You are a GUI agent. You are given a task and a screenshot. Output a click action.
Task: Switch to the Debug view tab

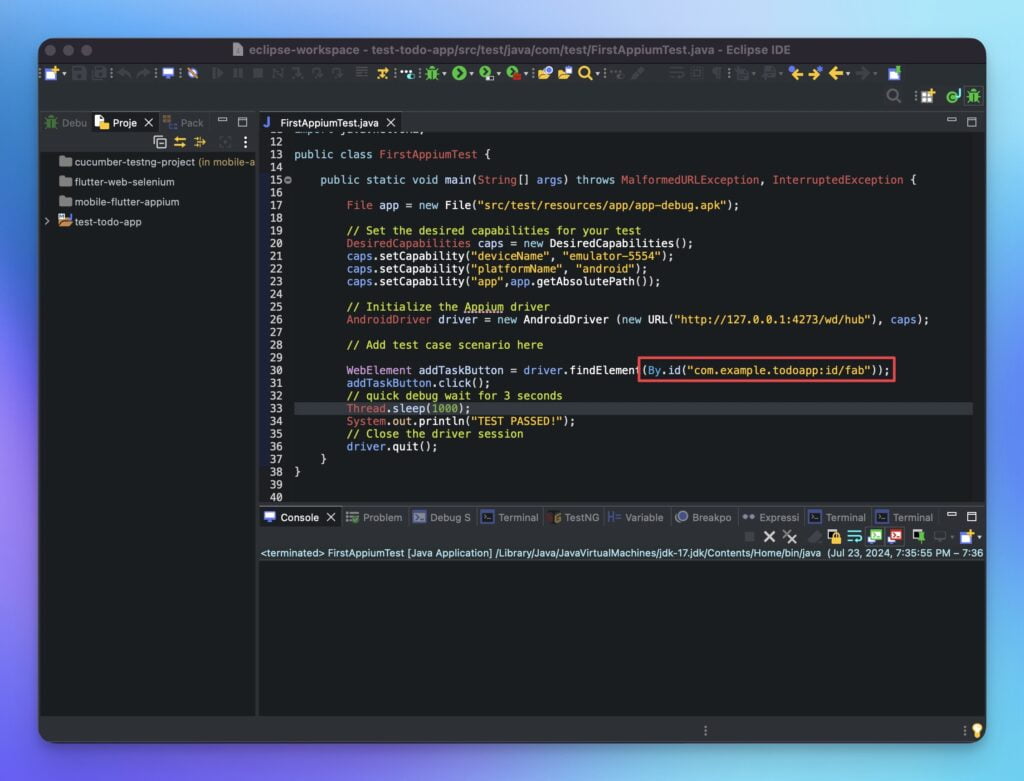[65, 123]
